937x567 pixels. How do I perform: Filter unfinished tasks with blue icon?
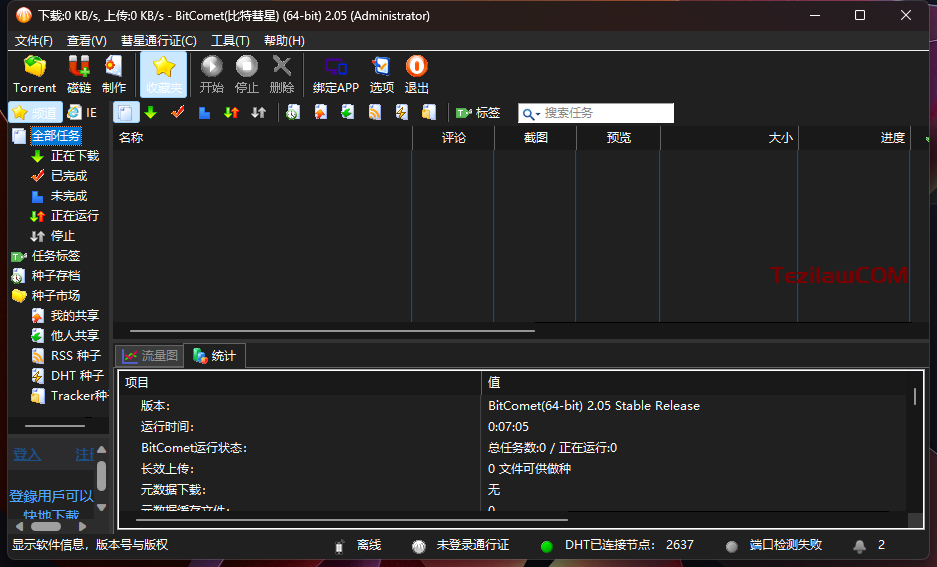204,112
